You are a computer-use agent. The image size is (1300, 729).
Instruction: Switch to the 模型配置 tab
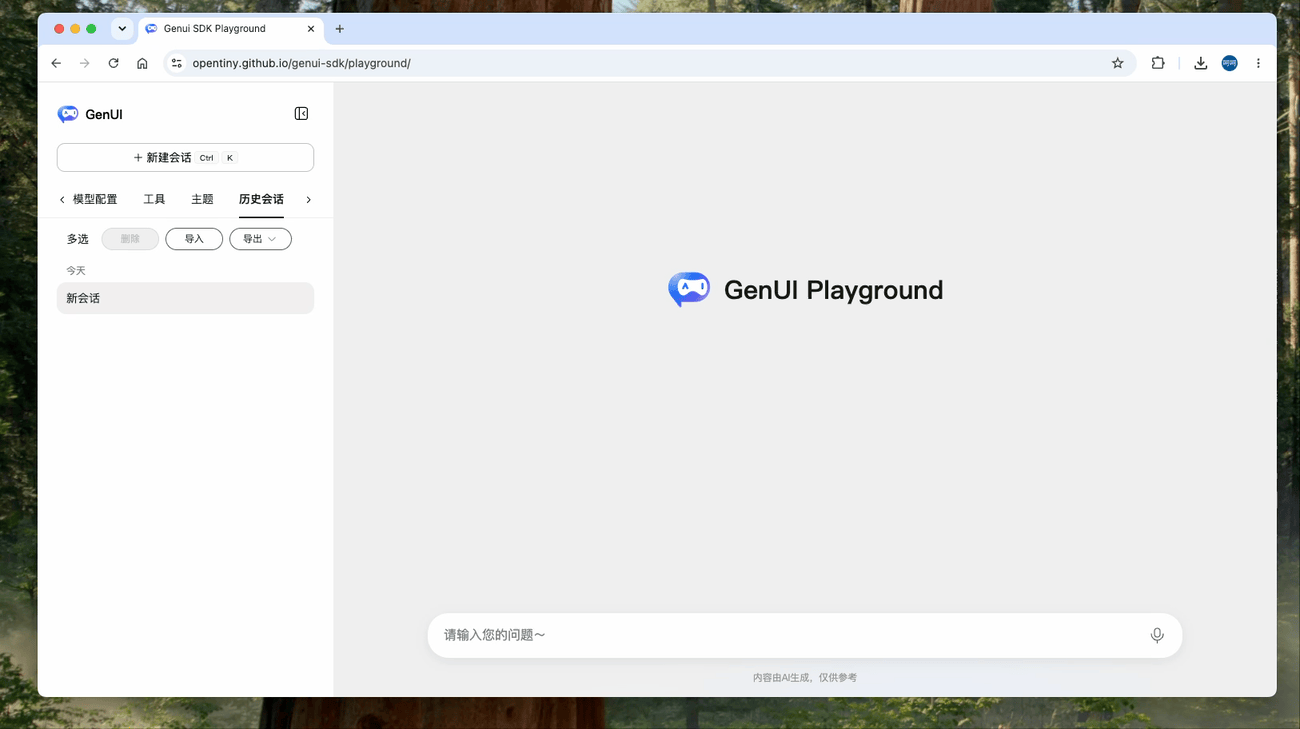tap(95, 199)
